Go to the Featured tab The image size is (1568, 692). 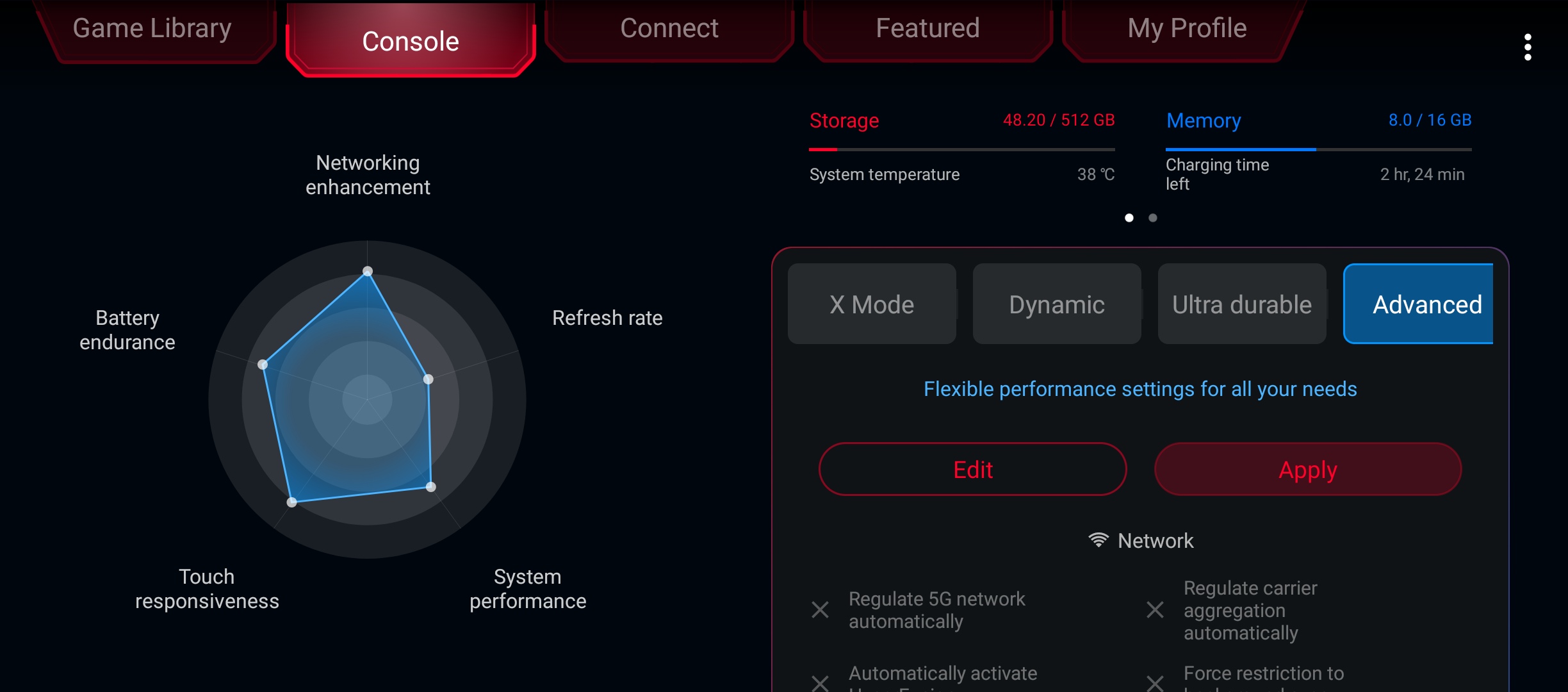click(x=927, y=28)
